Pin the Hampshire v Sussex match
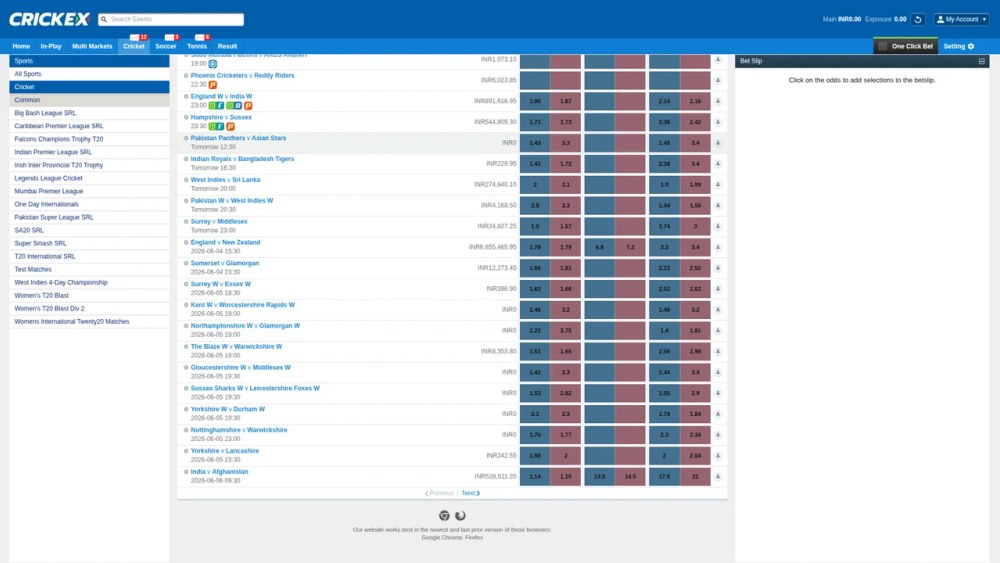Viewport: 1000px width, 563px height. [x=717, y=122]
